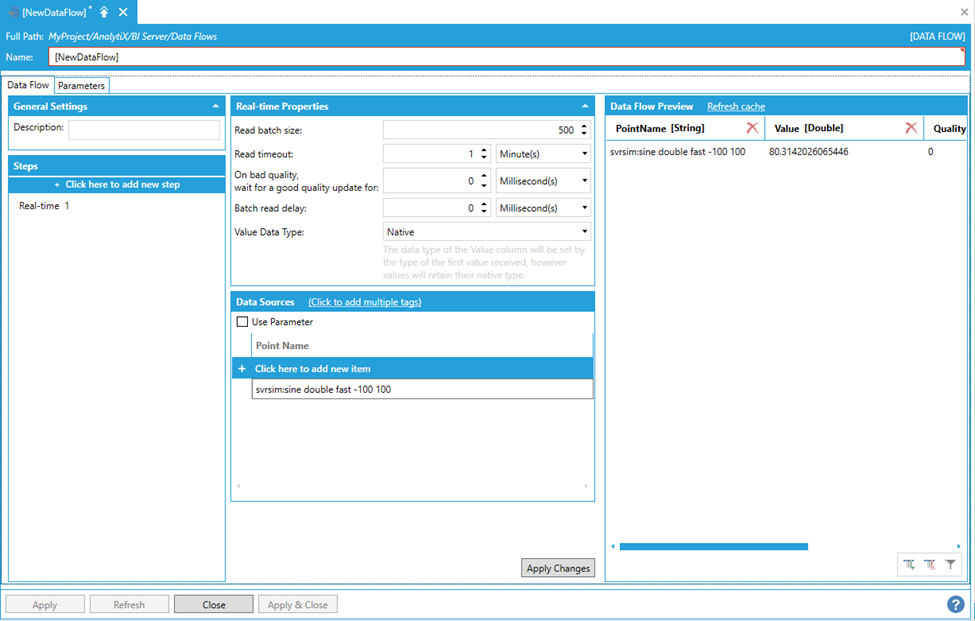This screenshot has width=975, height=621.
Task: Click the Apply Changes button
Action: click(558, 568)
